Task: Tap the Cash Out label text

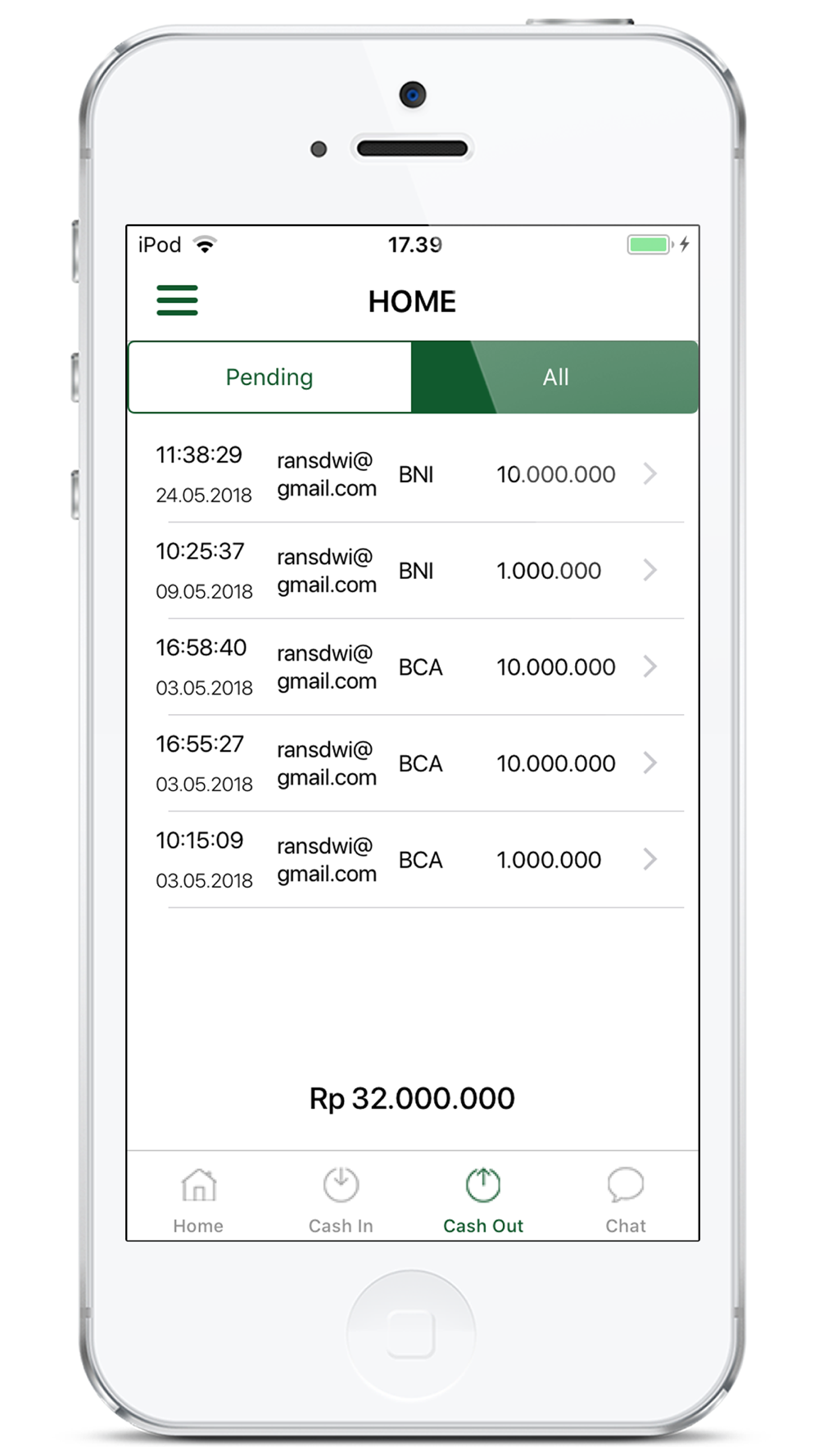Action: coord(483,1226)
